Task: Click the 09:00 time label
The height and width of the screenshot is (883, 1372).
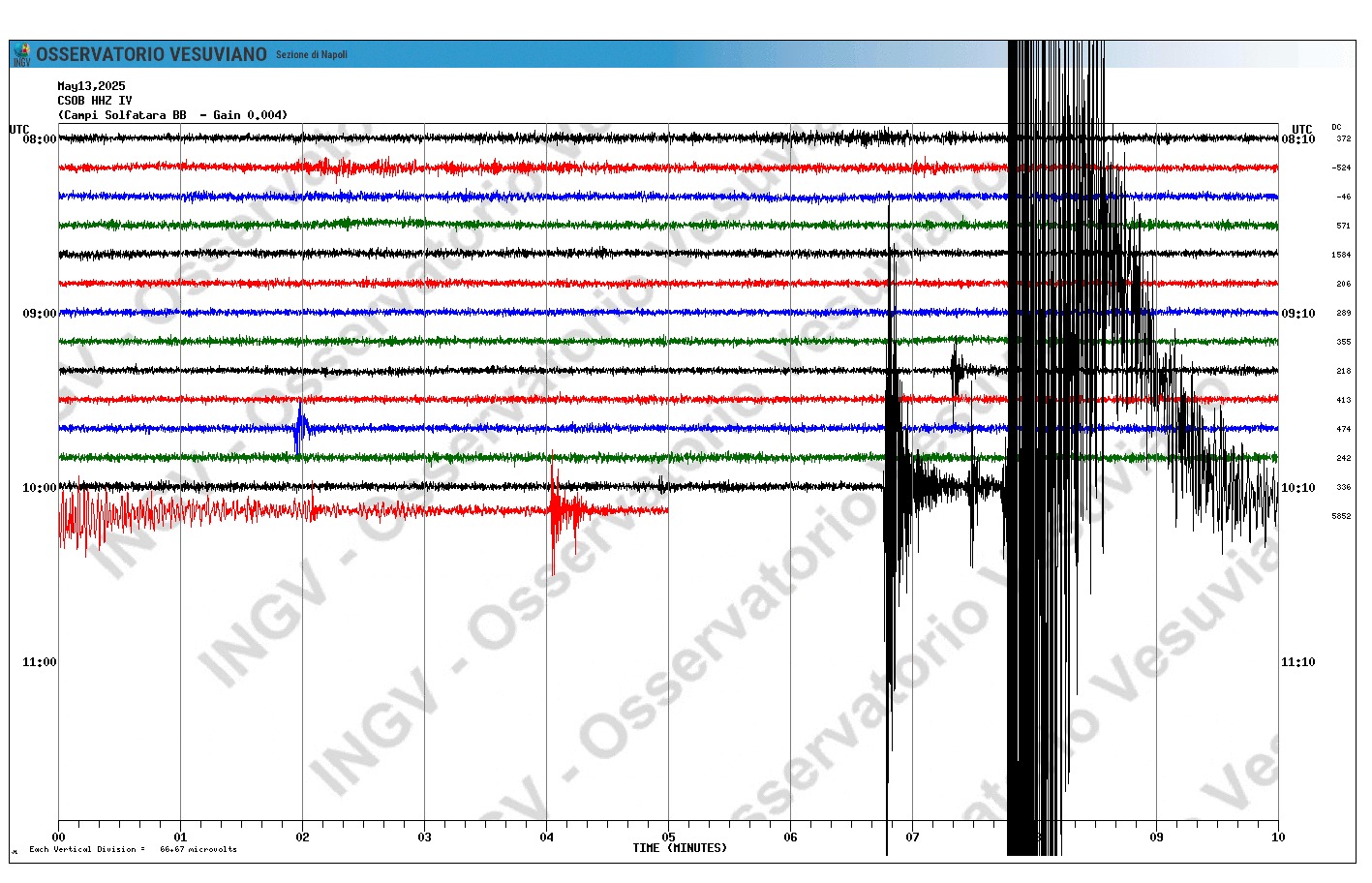Action: point(39,314)
